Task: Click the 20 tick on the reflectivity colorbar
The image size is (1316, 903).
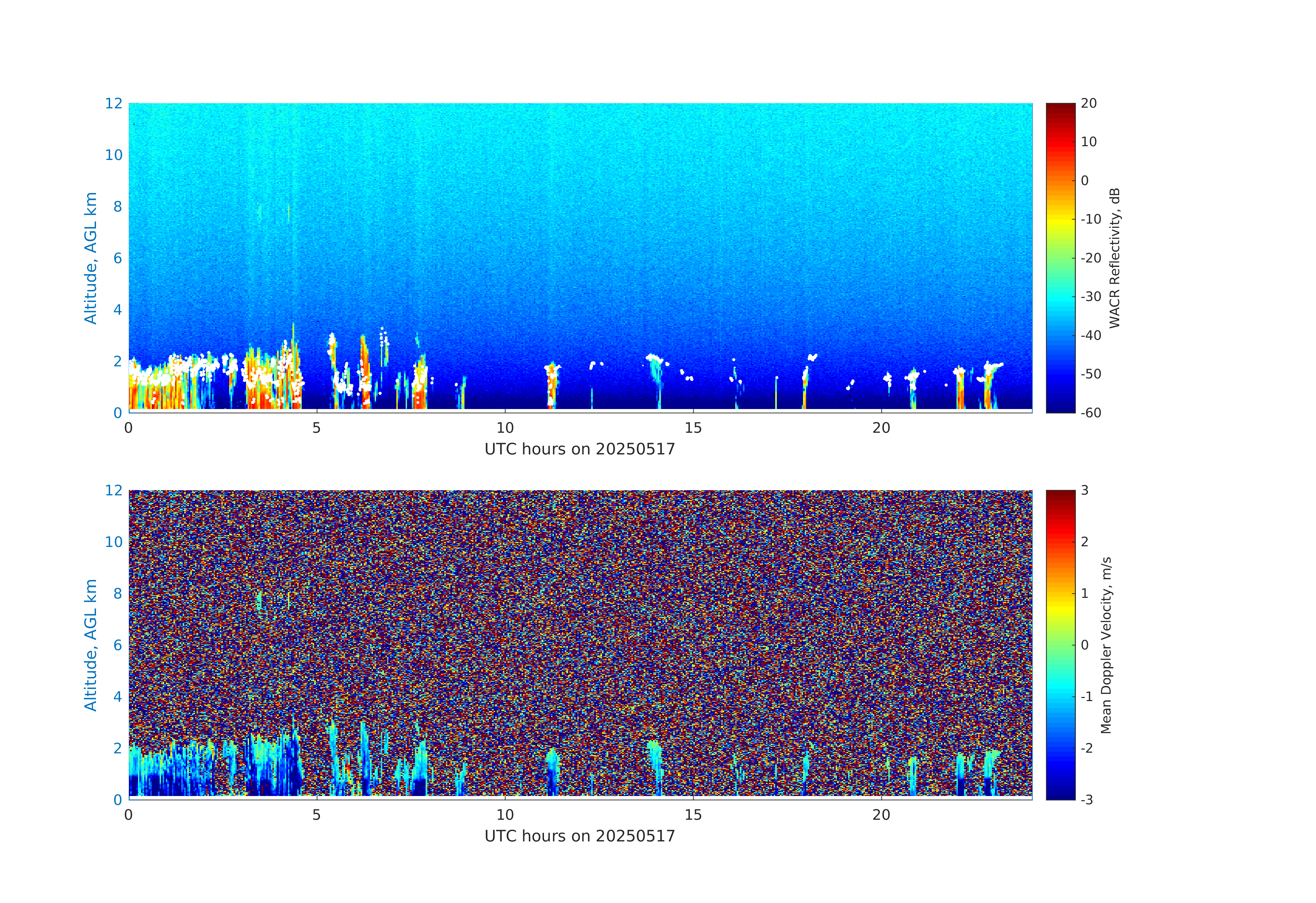Action: pyautogui.click(x=1088, y=104)
